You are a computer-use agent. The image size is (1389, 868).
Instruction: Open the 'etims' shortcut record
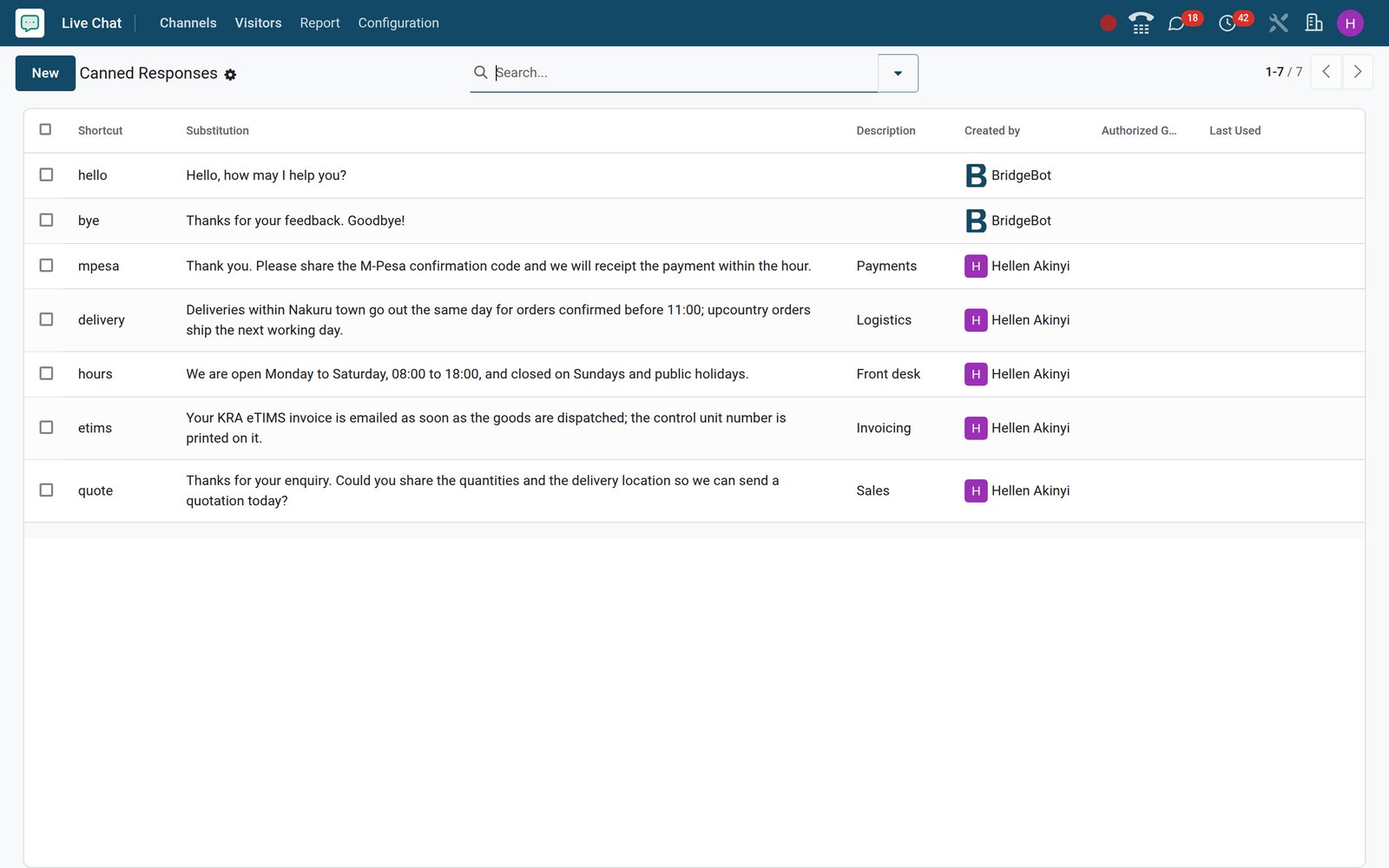tap(95, 428)
